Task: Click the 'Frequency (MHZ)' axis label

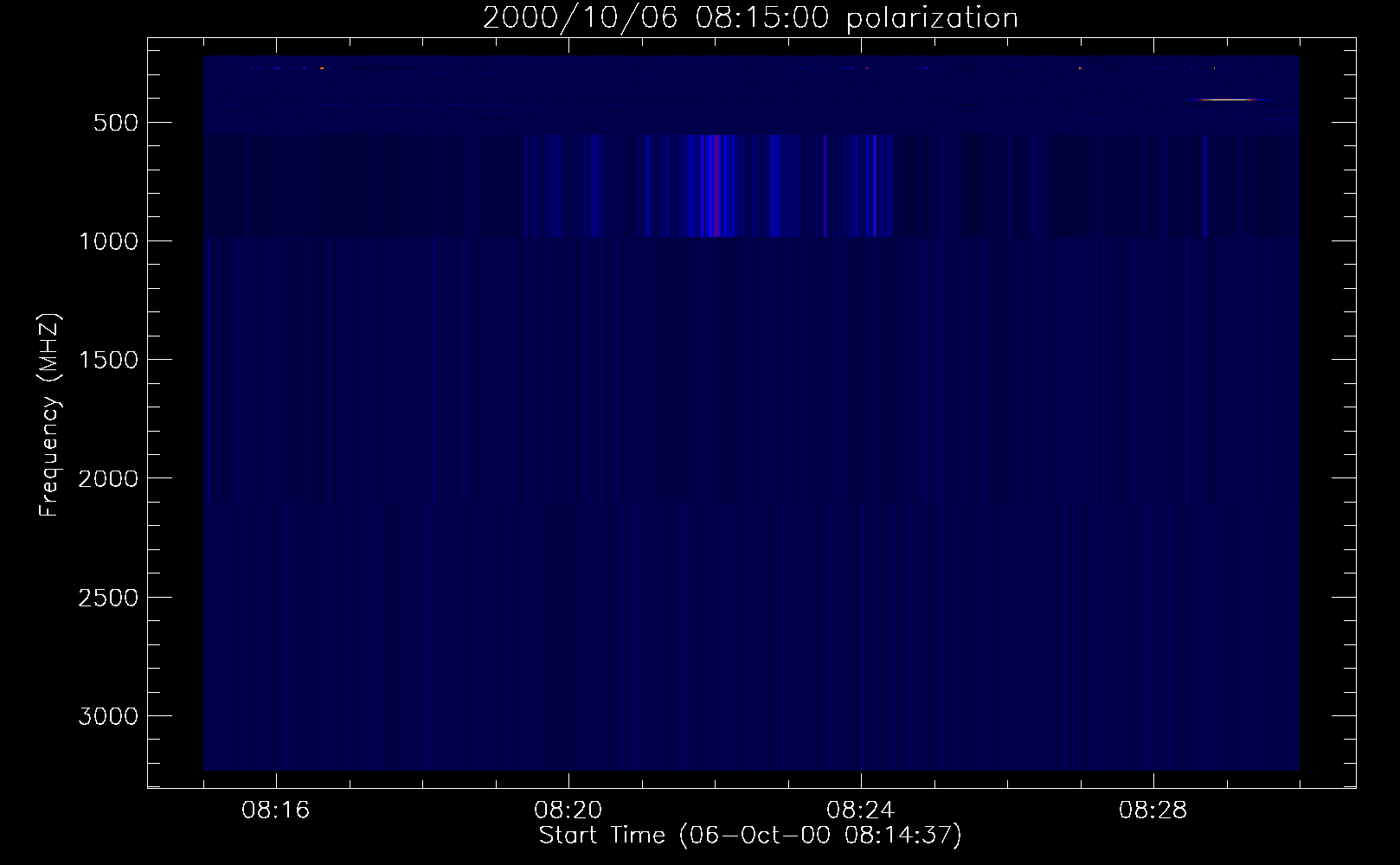Action: (50, 415)
